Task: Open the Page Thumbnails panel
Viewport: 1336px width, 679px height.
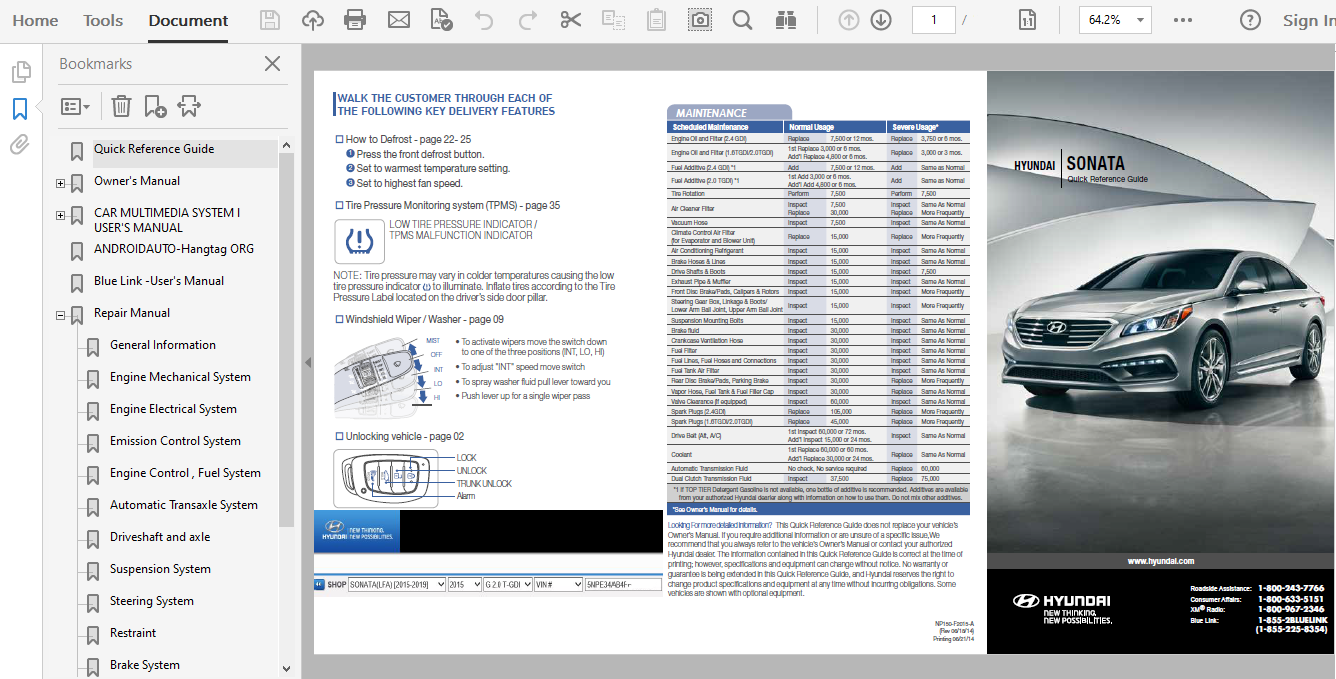Action: click(20, 72)
